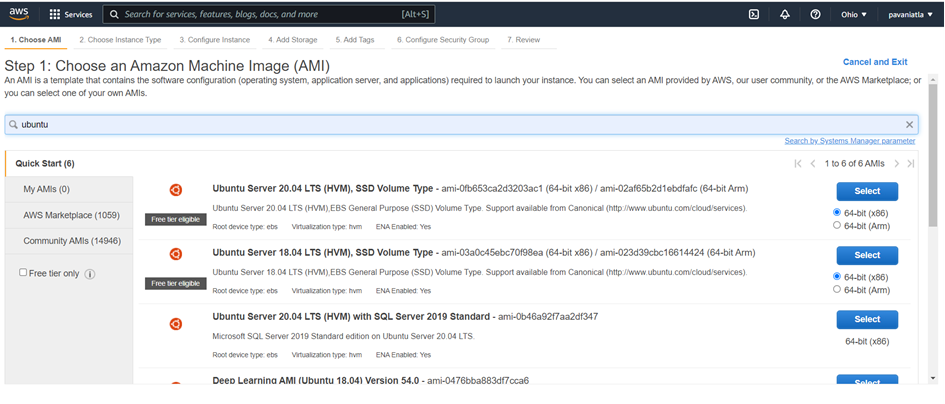Screen dimensions: 945x404
Task: Open the notifications bell
Action: click(784, 14)
